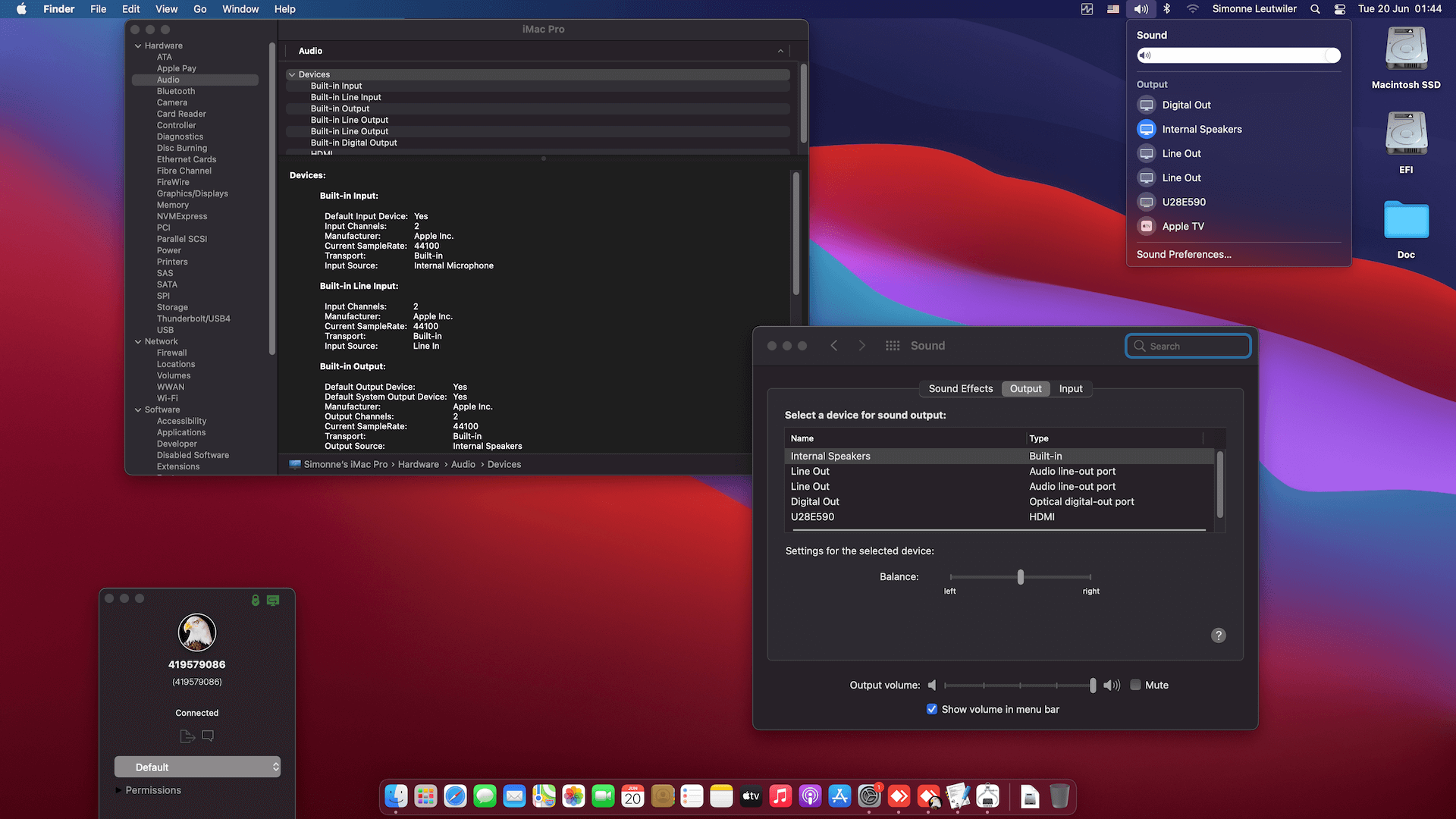
Task: Open the Wi-Fi menu bar icon
Action: [1193, 9]
